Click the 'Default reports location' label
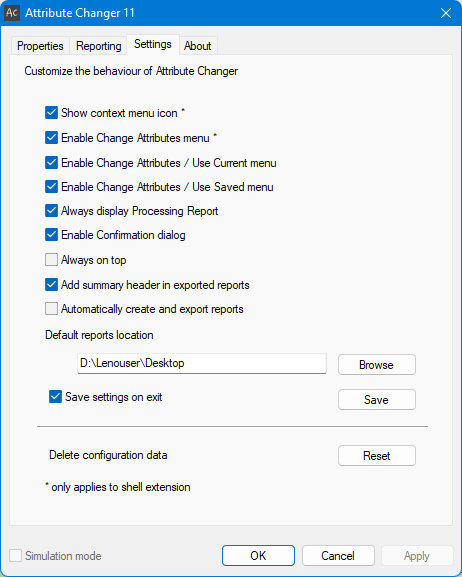 coord(99,335)
